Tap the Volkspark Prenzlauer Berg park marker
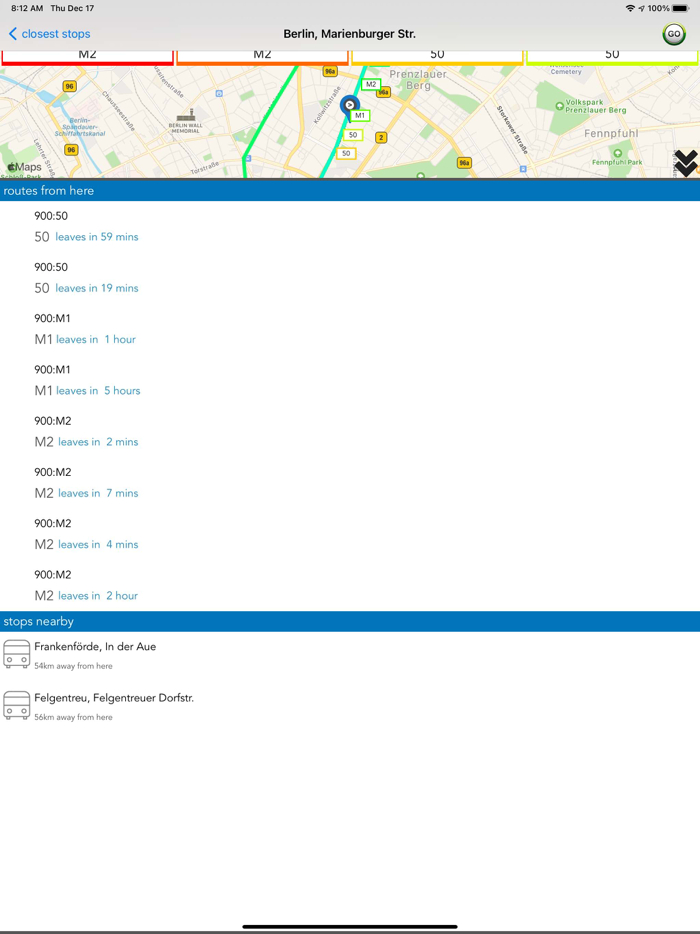This screenshot has height=934, width=700. (559, 106)
